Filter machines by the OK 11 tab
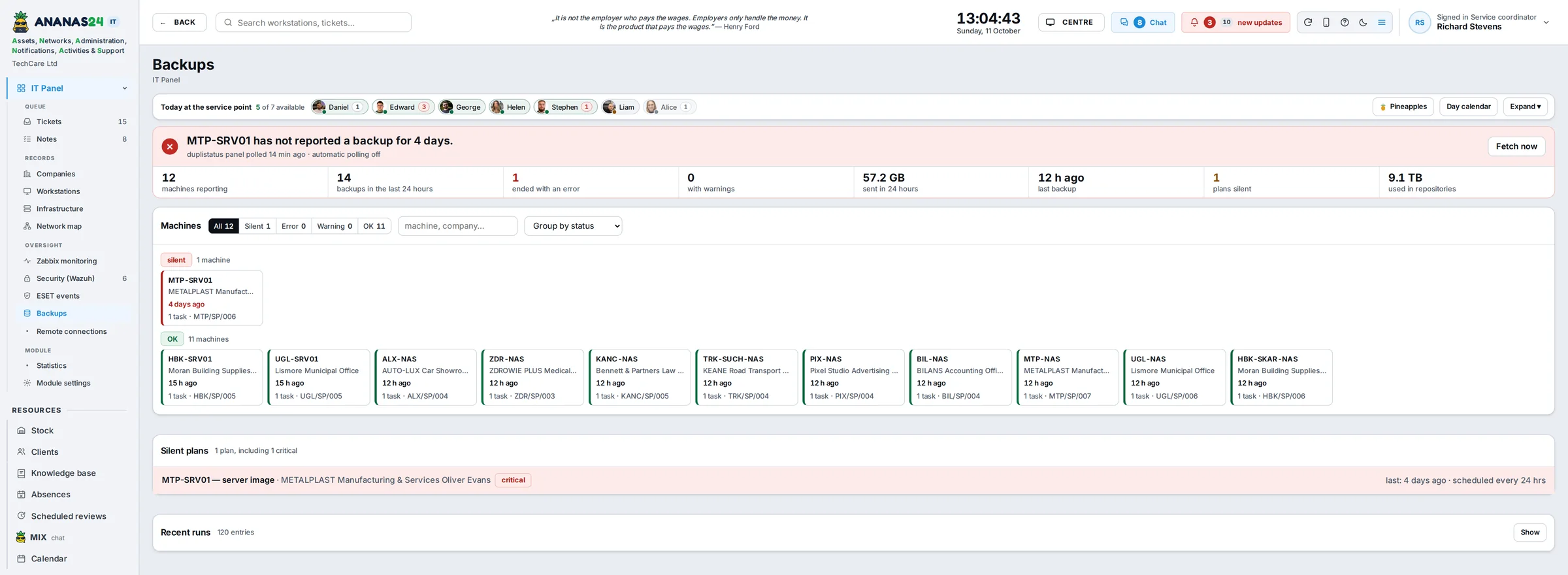1568x575 pixels. 374,226
